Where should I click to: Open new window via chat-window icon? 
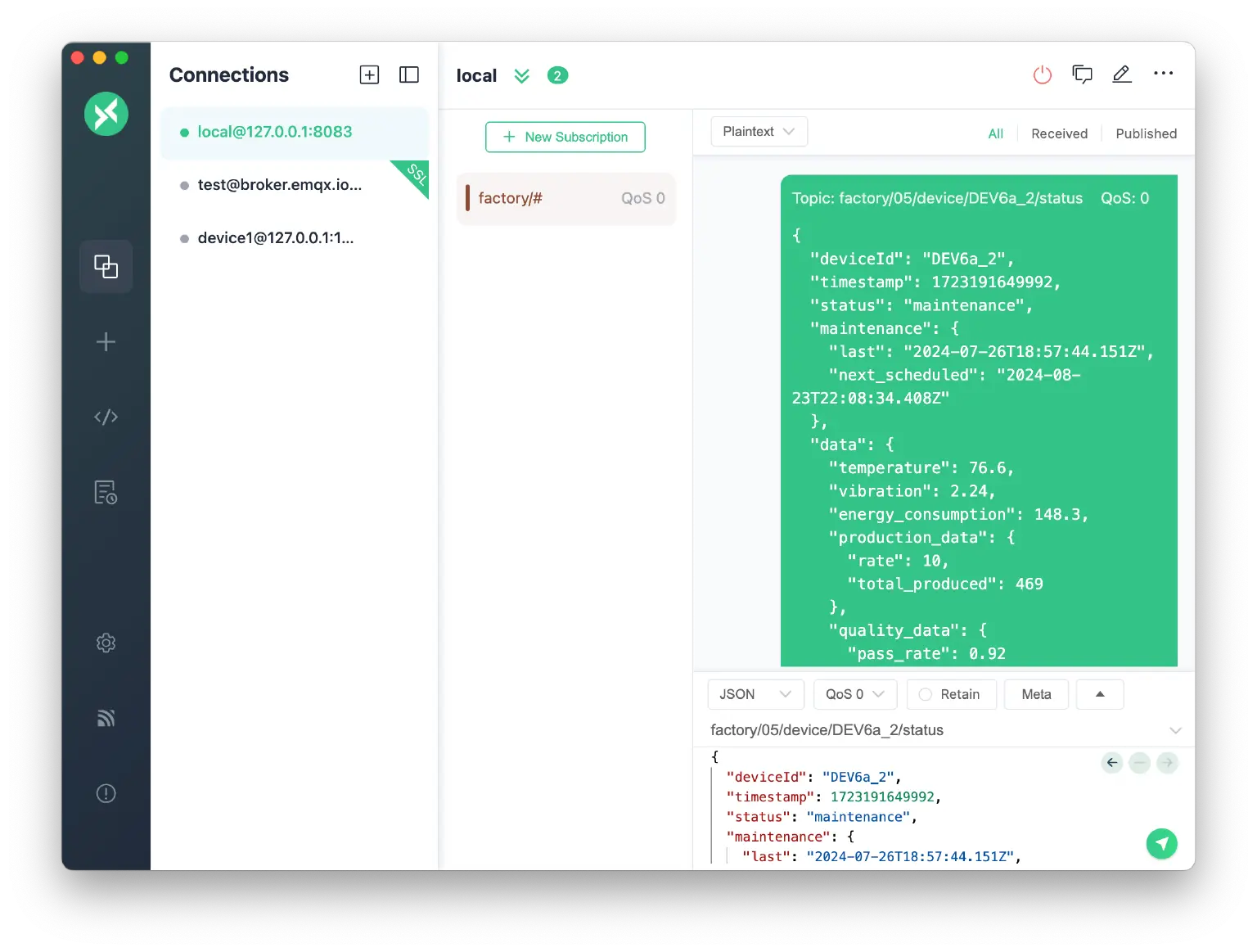tap(1082, 75)
